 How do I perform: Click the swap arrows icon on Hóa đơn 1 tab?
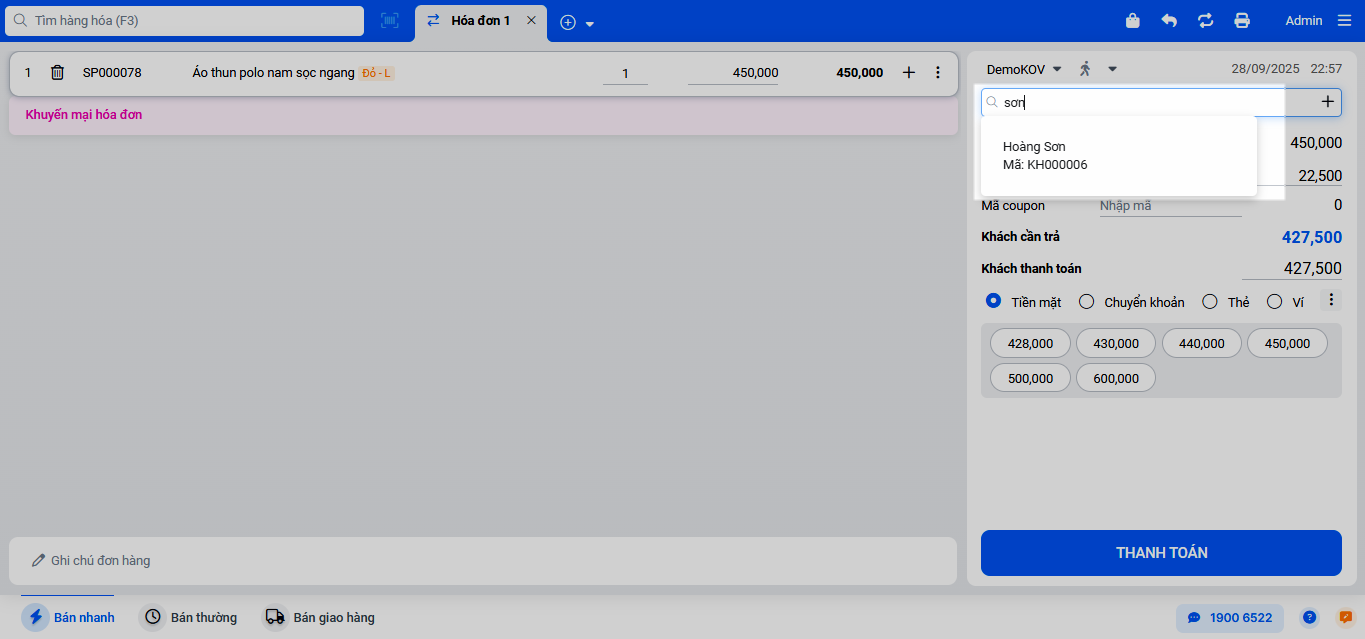(433, 20)
